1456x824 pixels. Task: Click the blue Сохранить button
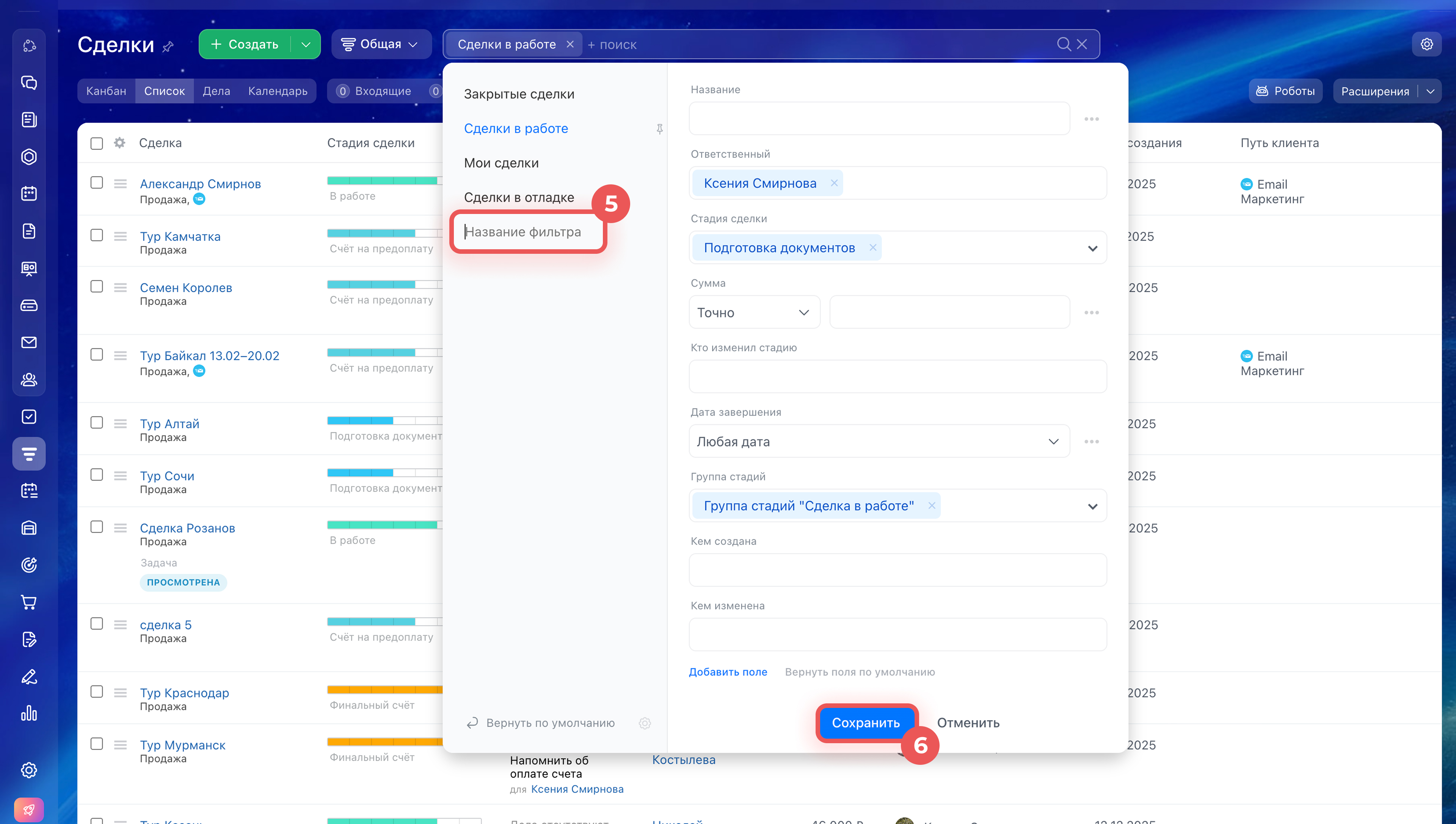tap(865, 723)
